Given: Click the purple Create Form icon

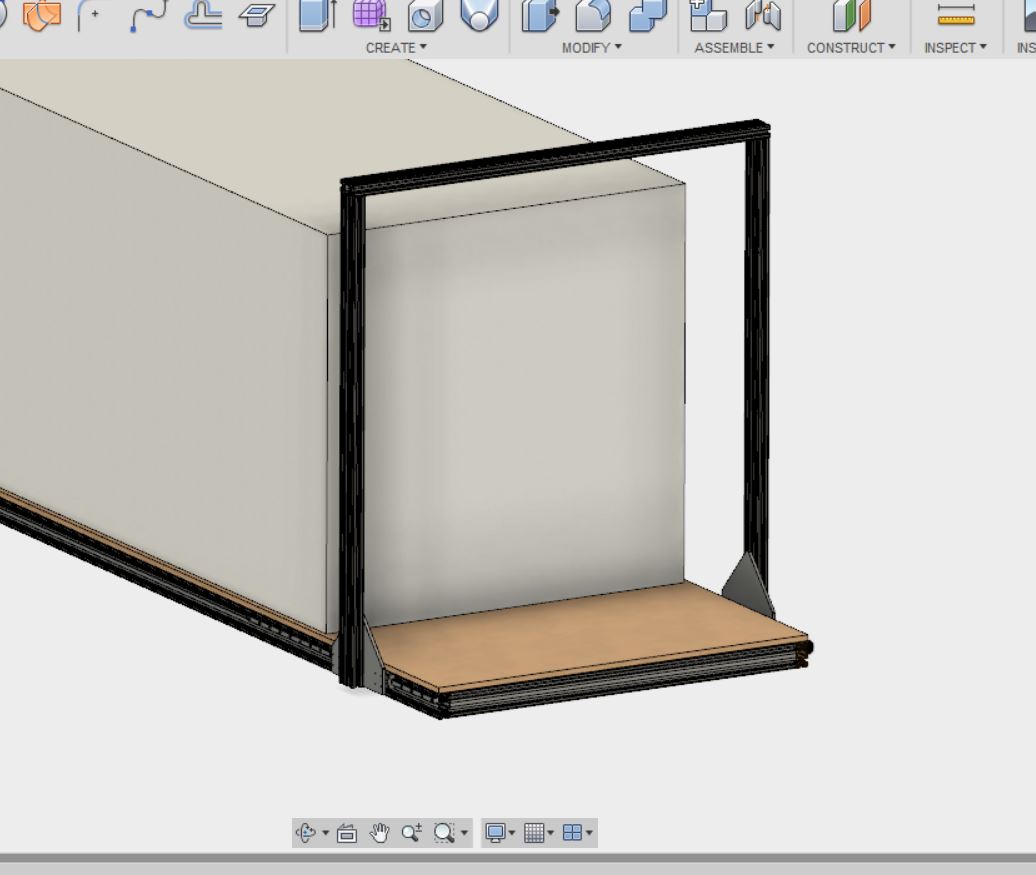Looking at the screenshot, I should click(x=370, y=15).
